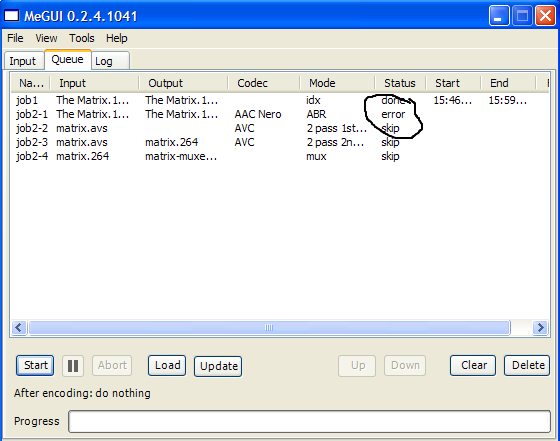Click the Load button
Image resolution: width=560 pixels, height=441 pixels.
[x=167, y=365]
